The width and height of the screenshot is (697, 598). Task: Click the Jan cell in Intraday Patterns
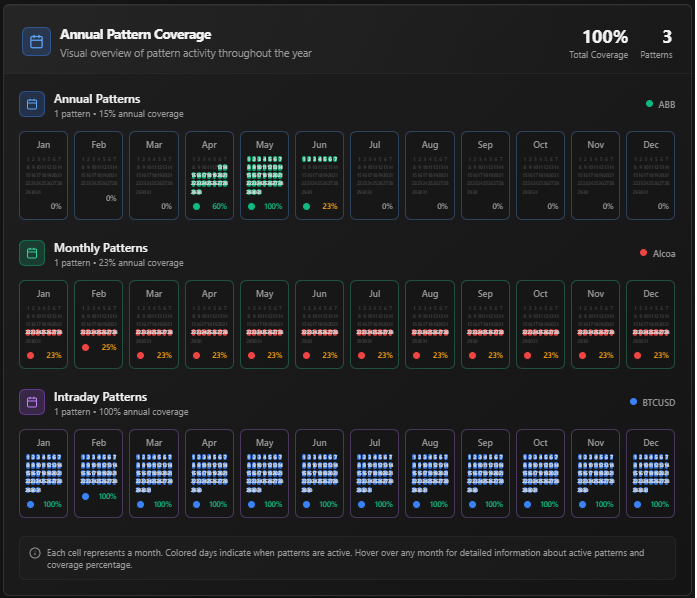click(44, 473)
